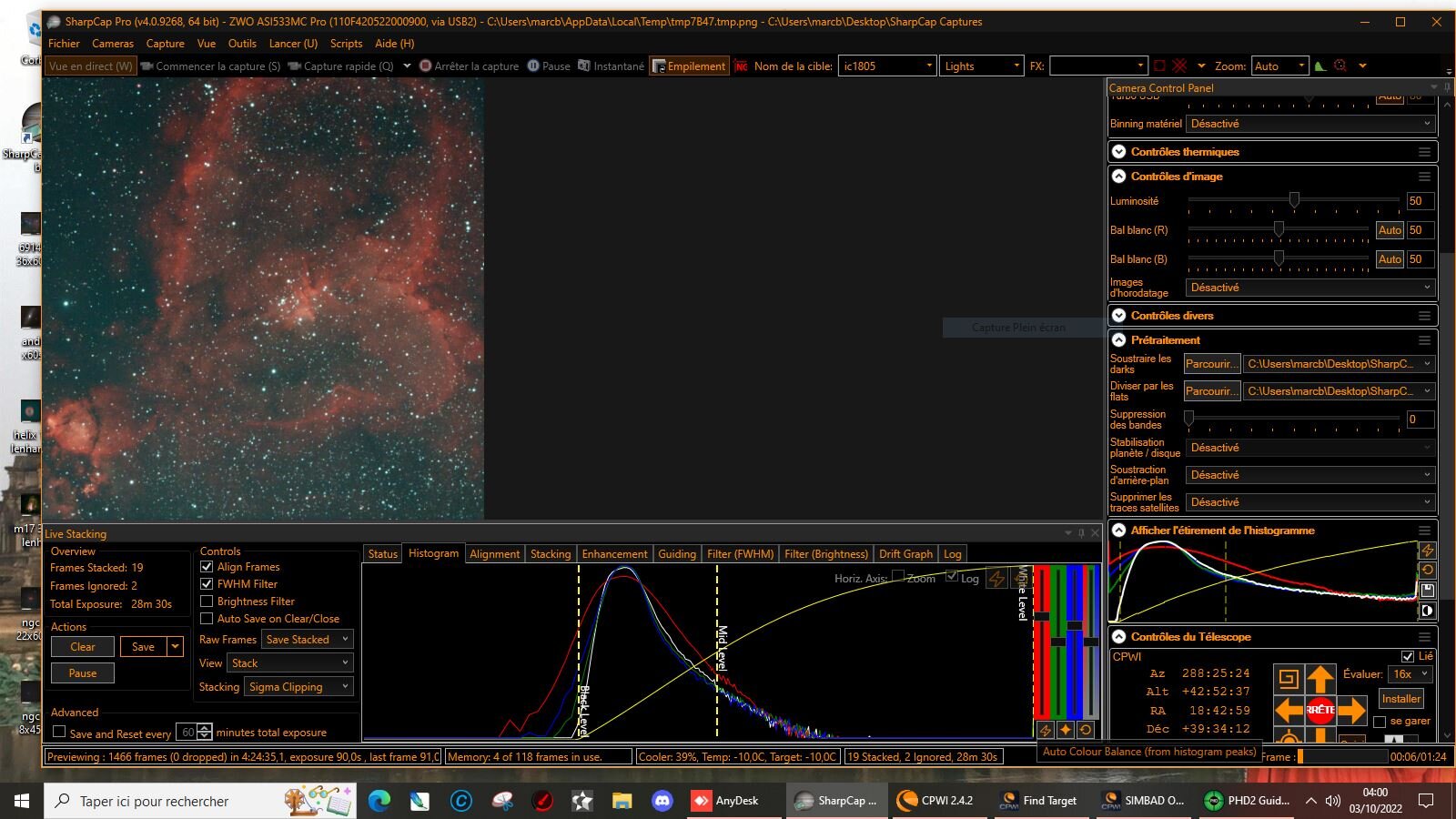Open PHD2 Guiding from the taskbar
The image size is (1456, 819).
tap(1247, 801)
